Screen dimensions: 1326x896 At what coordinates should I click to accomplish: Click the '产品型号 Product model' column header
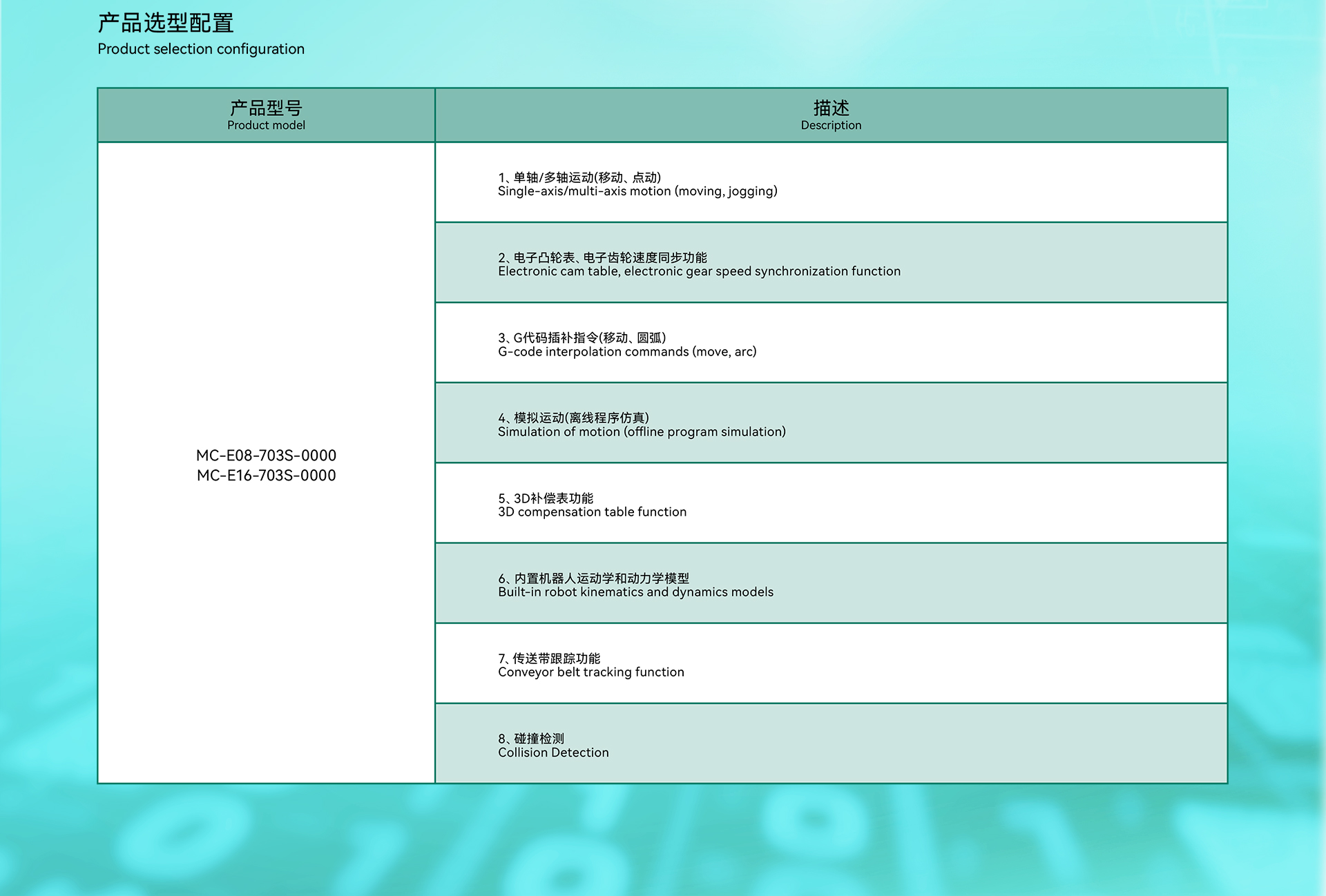pyautogui.click(x=266, y=115)
